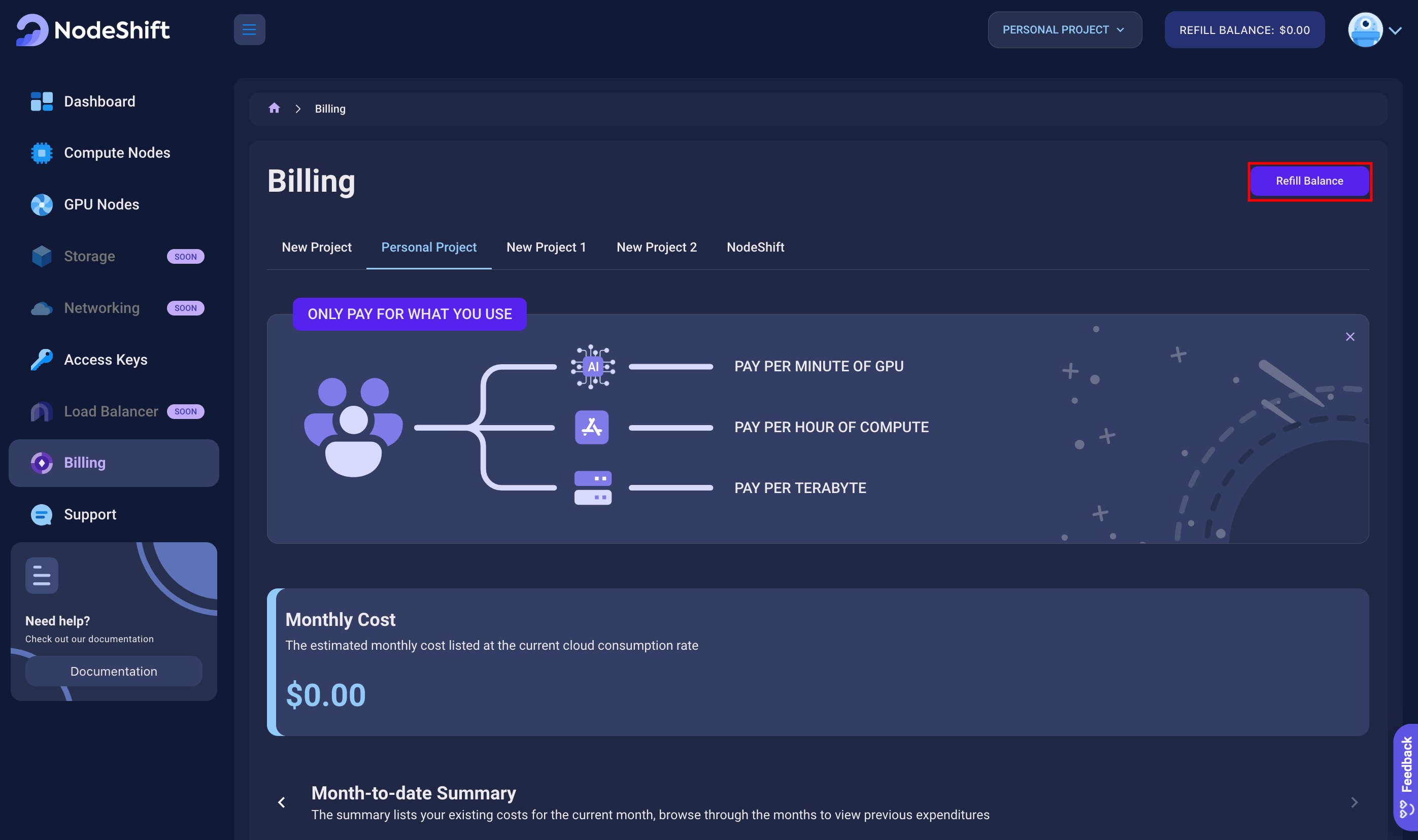Select the NodeShift tab
1418x840 pixels.
click(x=756, y=247)
